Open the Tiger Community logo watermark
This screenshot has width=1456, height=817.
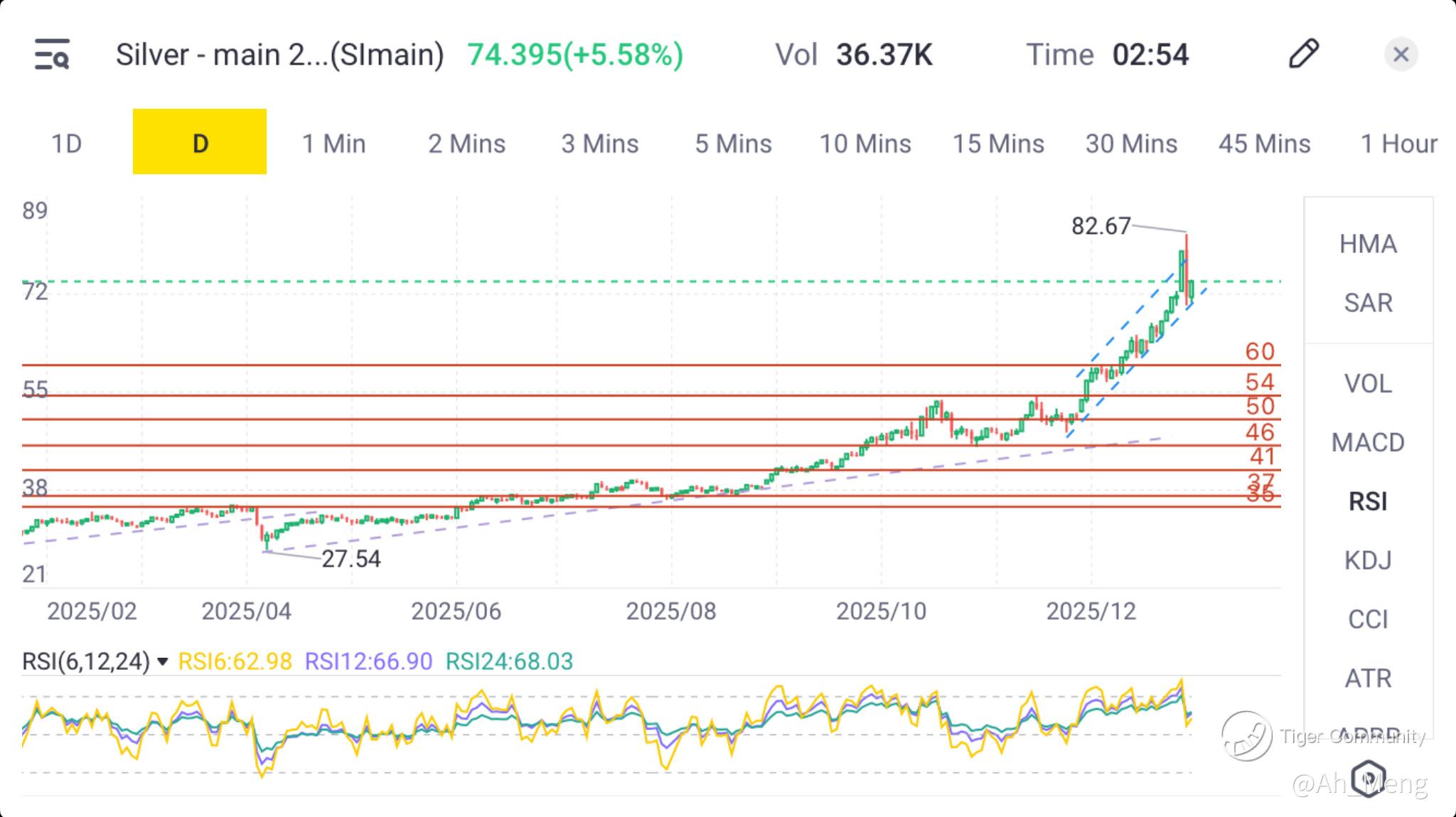click(x=1247, y=736)
